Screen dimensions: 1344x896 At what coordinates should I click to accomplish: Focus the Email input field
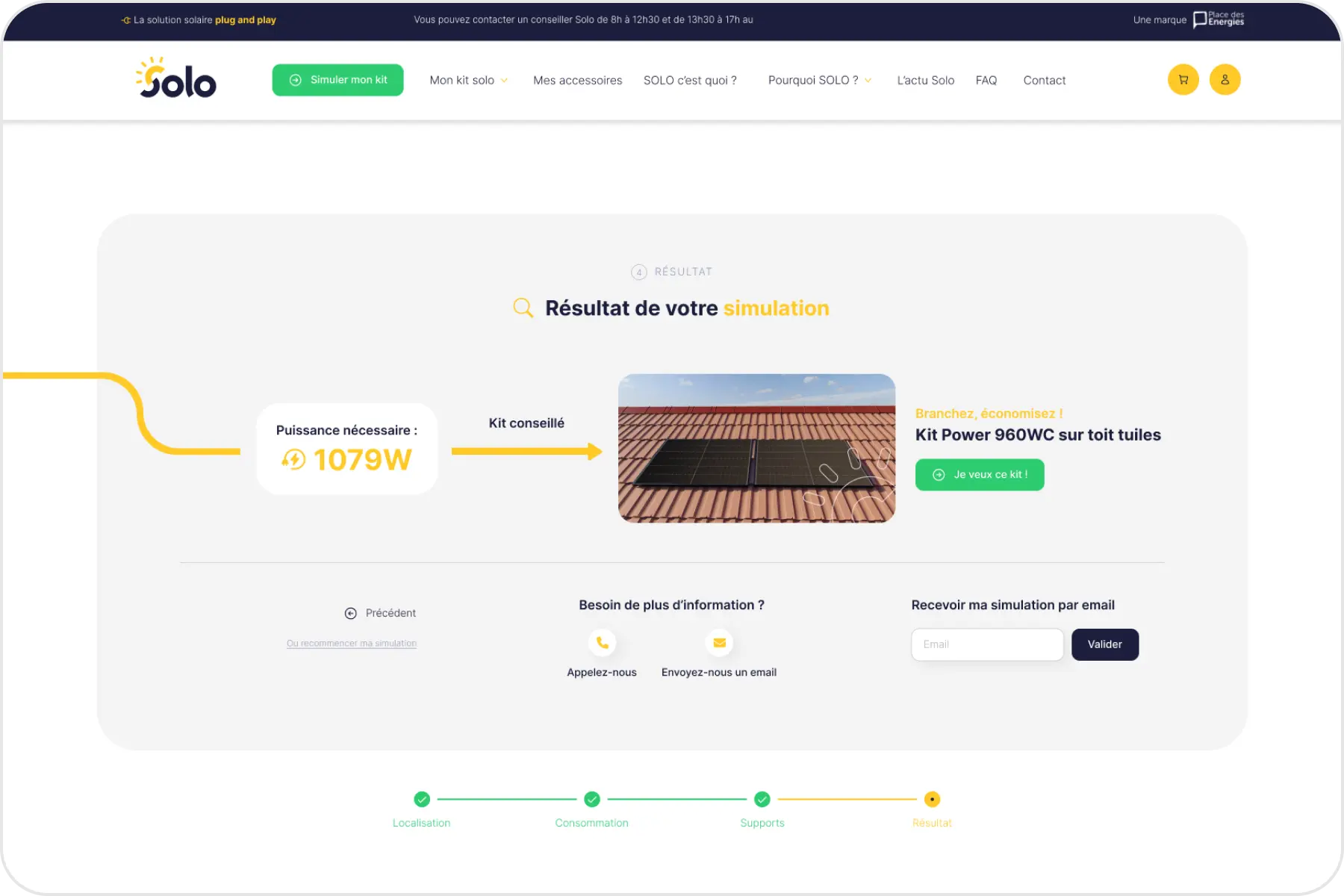coord(987,644)
